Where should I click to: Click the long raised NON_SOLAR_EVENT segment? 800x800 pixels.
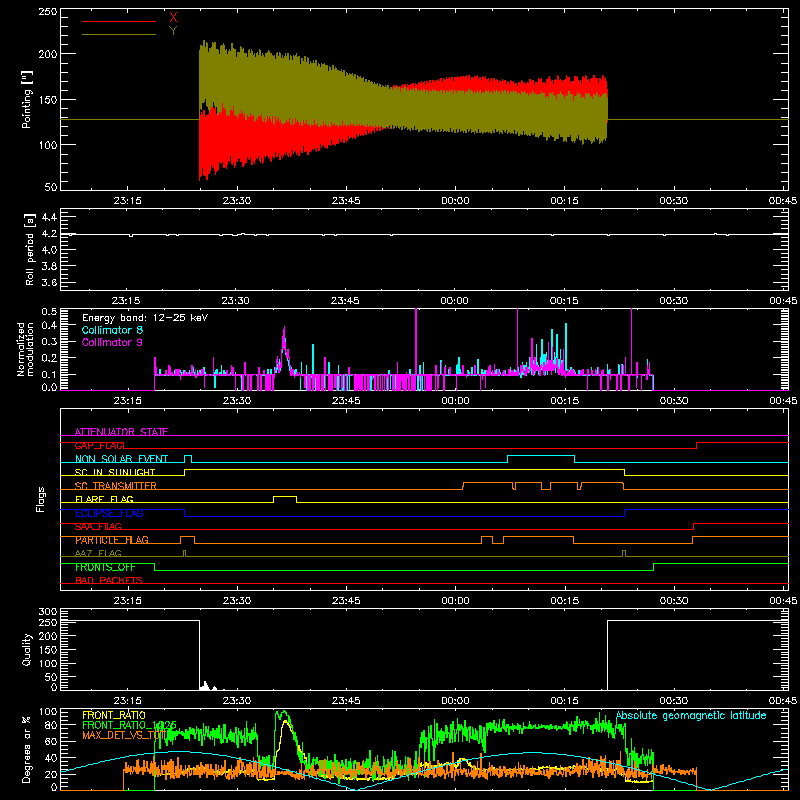click(x=541, y=456)
